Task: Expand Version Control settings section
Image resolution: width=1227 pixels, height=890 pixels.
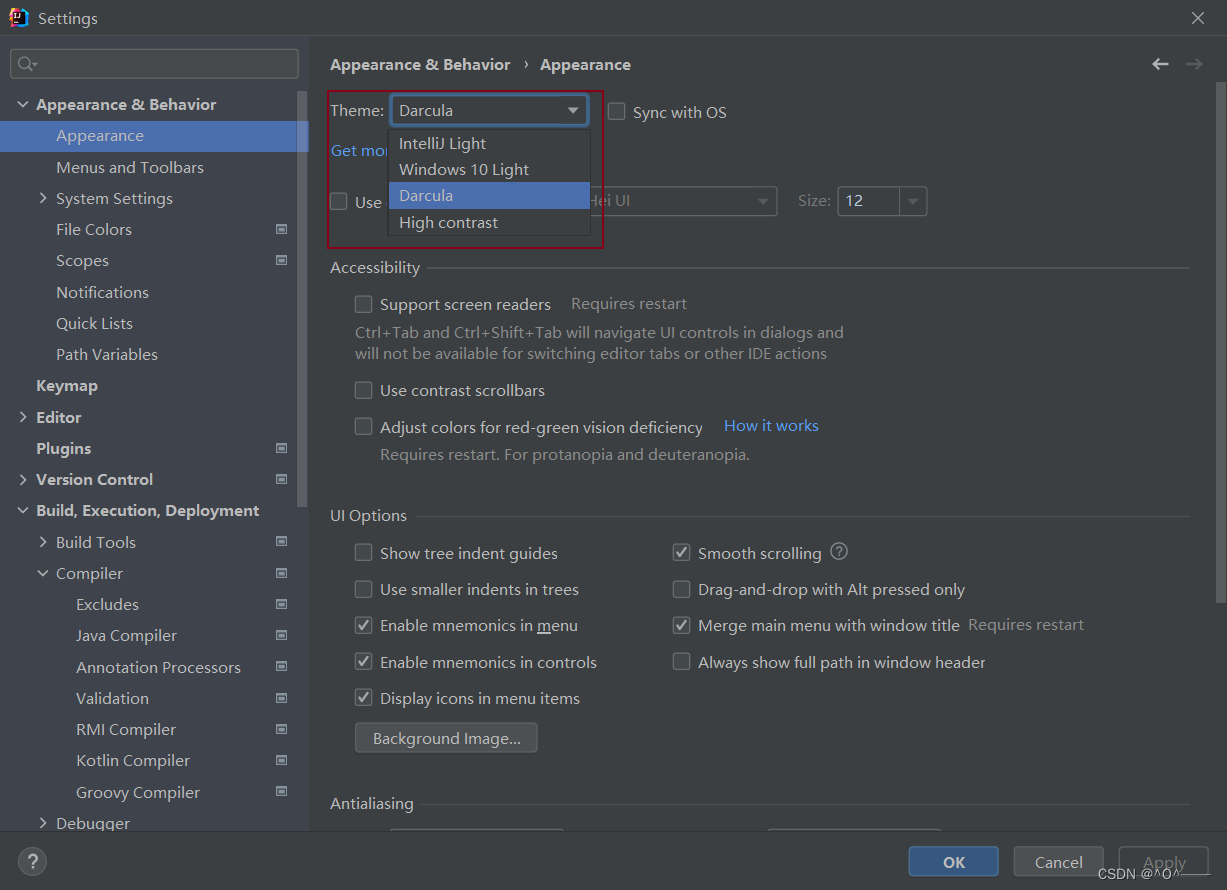Action: click(x=22, y=479)
